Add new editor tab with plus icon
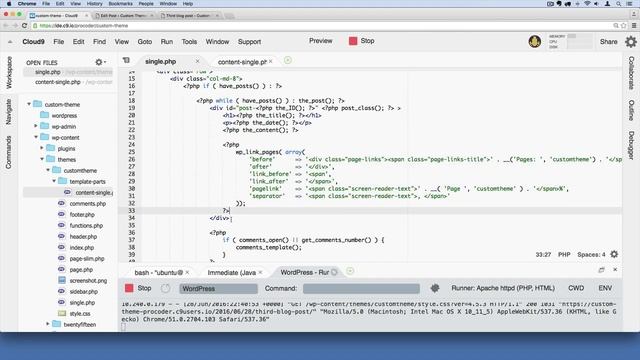 point(288,60)
